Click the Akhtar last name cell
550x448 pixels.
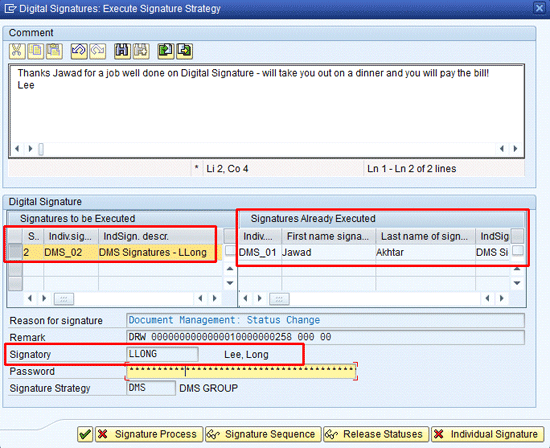tap(425, 252)
